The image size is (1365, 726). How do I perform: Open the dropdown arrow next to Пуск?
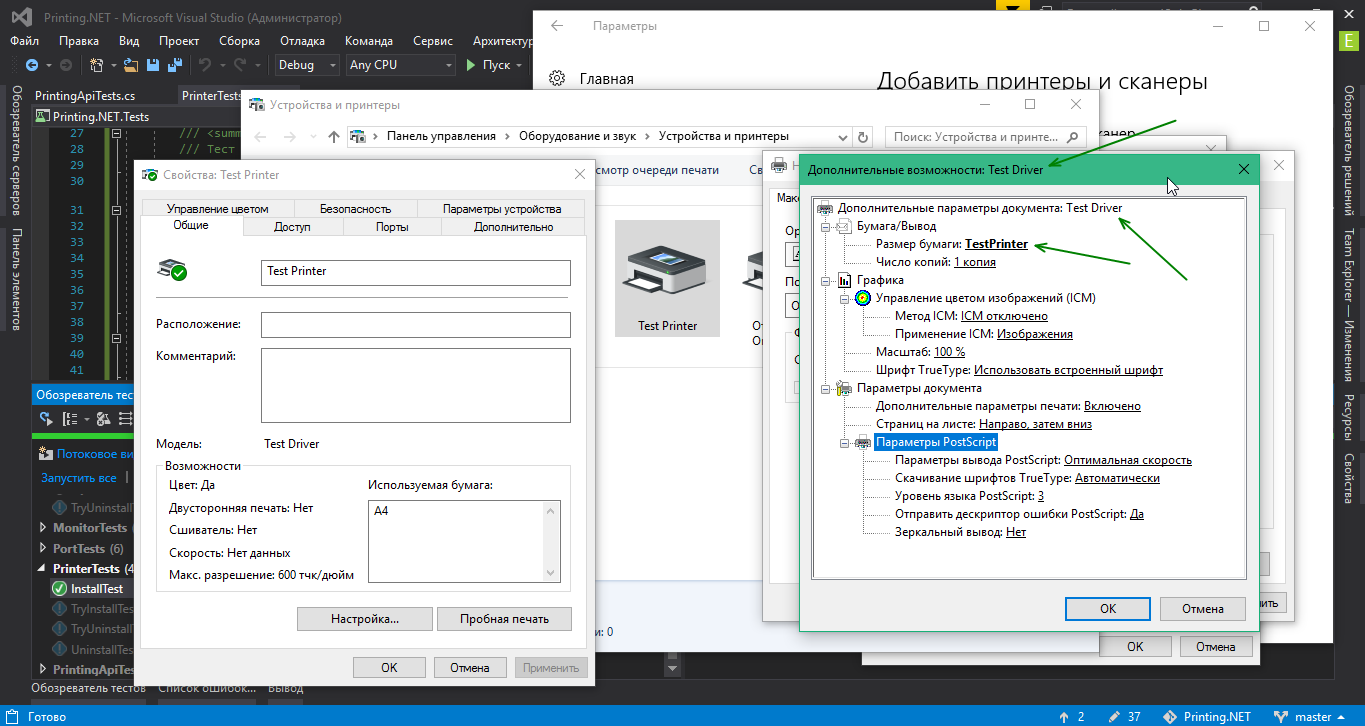(518, 65)
